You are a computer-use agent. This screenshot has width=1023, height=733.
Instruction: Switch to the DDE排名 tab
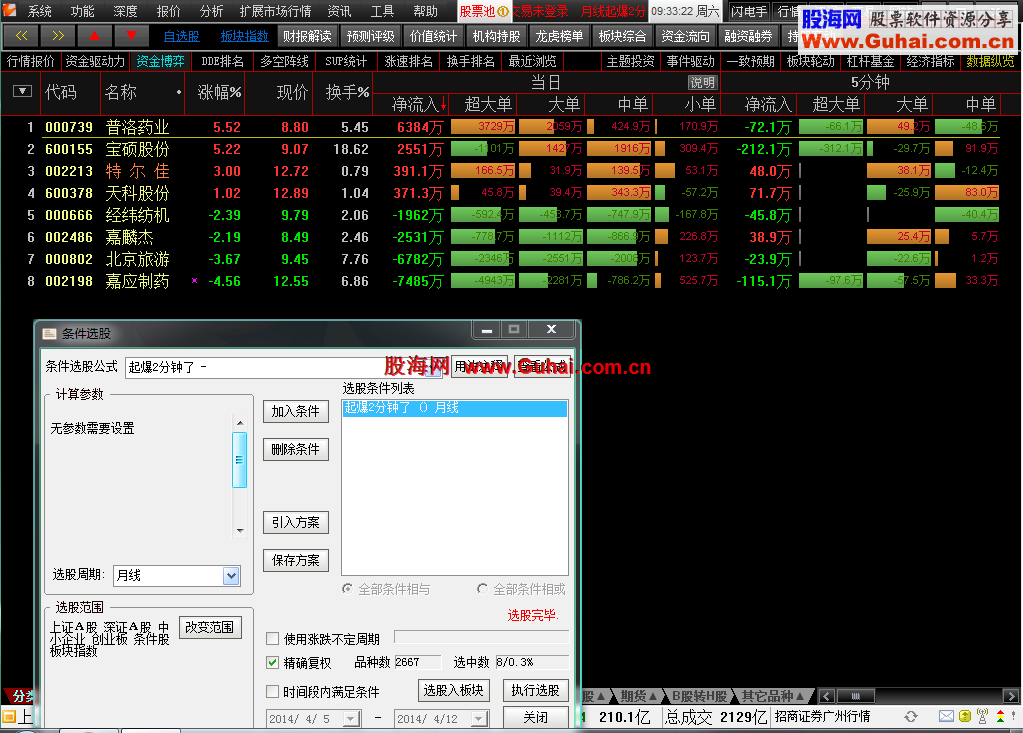click(222, 61)
